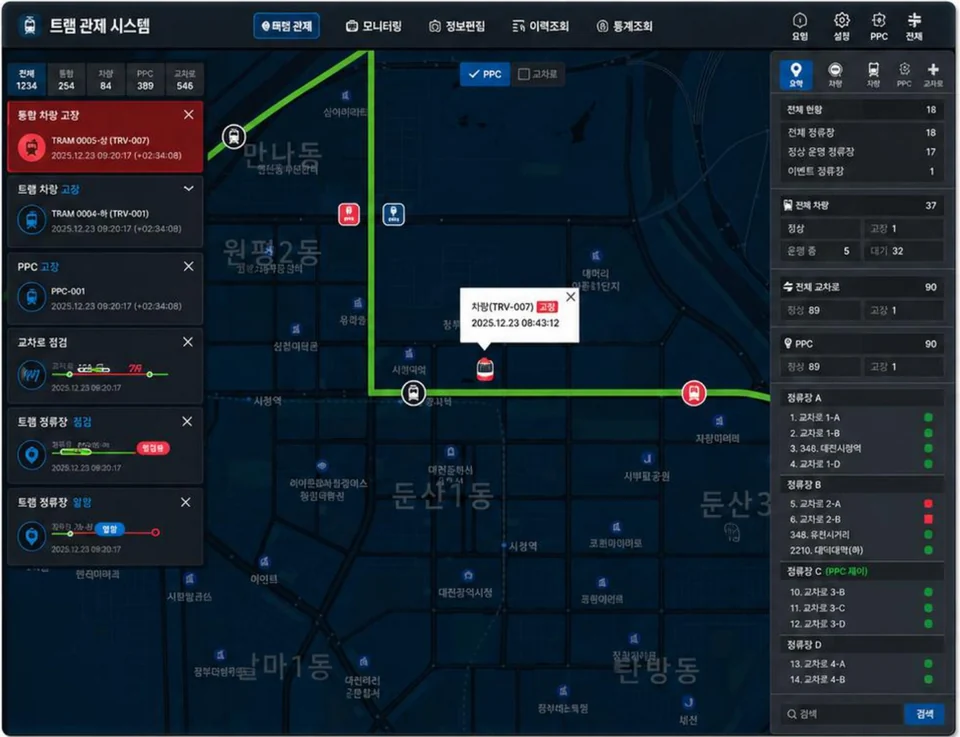Image resolution: width=960 pixels, height=737 pixels.
Task: Select the blue PPC marker on map
Action: coord(394,214)
